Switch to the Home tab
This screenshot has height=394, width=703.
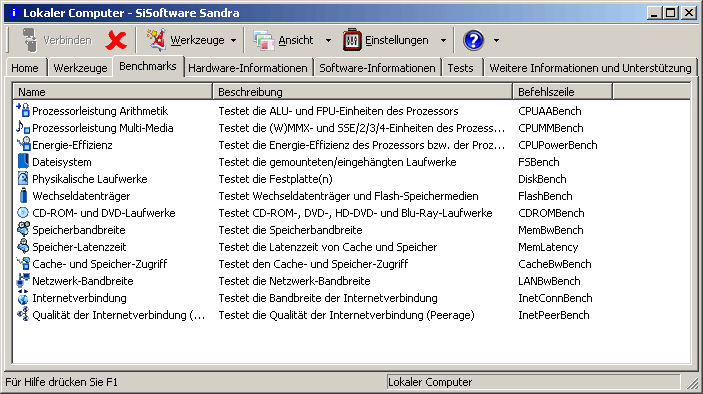[x=25, y=68]
